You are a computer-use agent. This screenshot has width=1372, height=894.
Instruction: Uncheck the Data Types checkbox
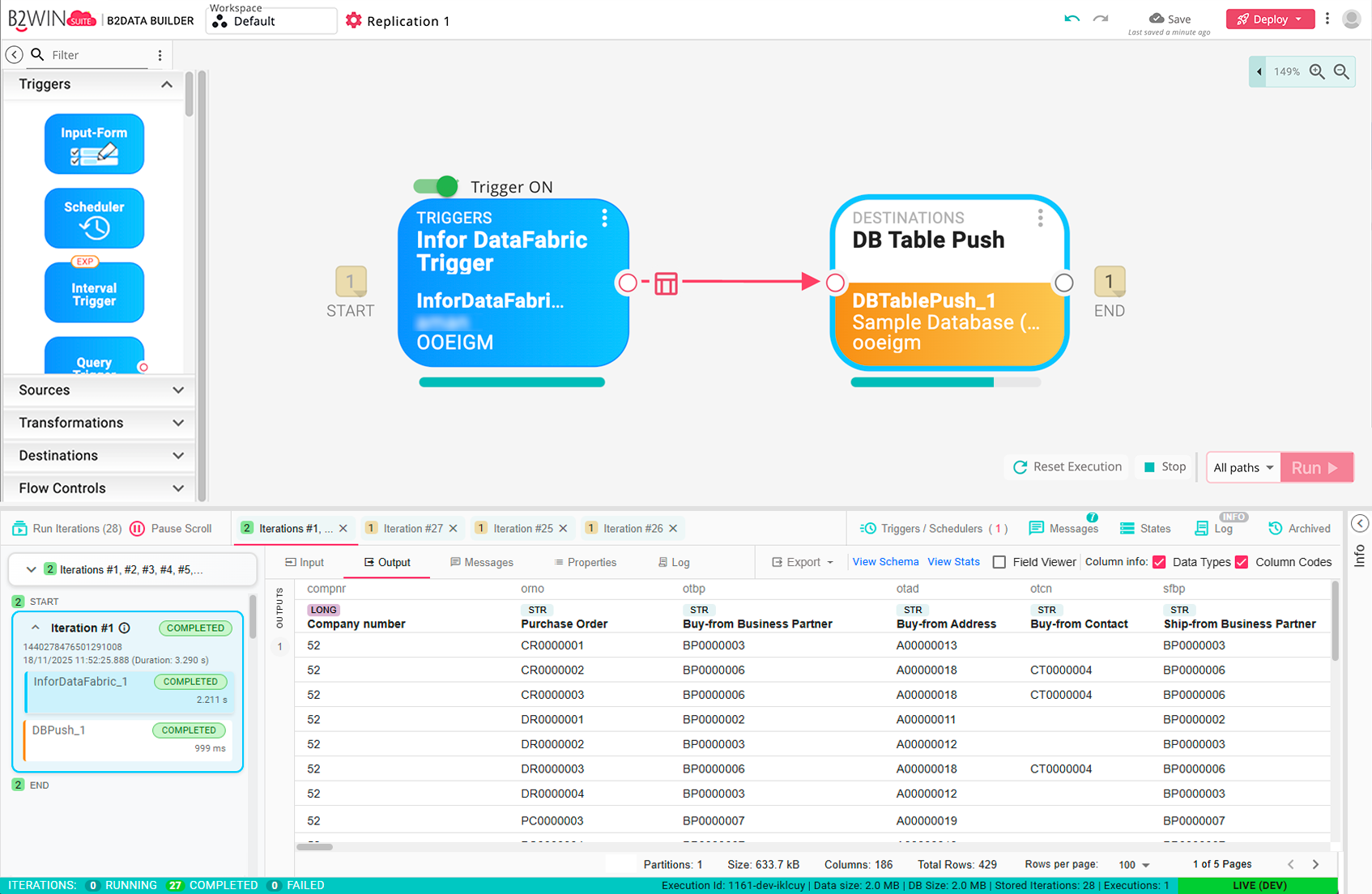click(1159, 562)
